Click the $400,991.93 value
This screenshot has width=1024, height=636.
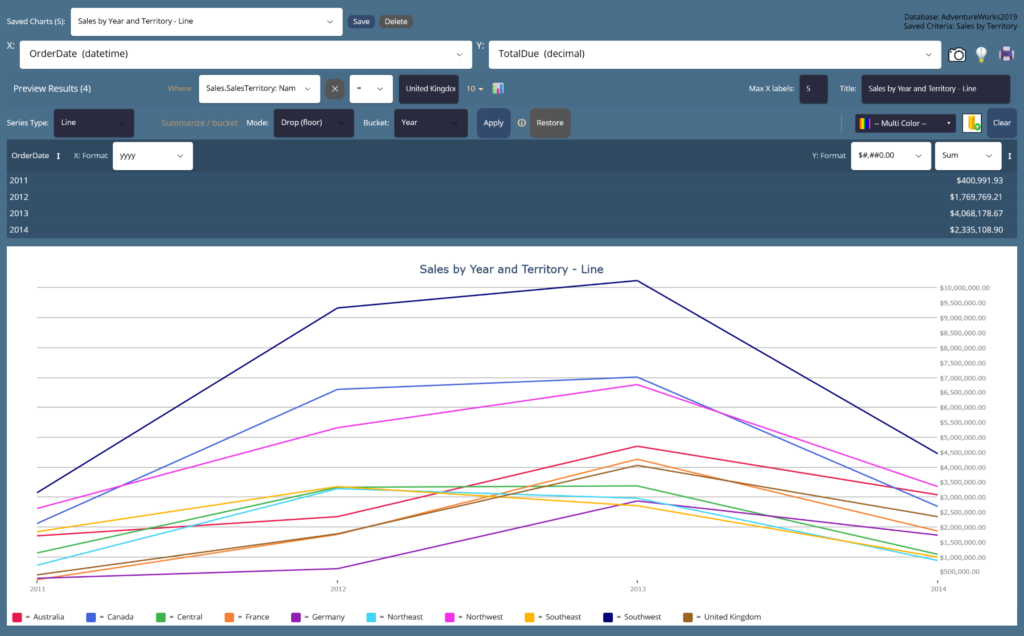point(980,181)
